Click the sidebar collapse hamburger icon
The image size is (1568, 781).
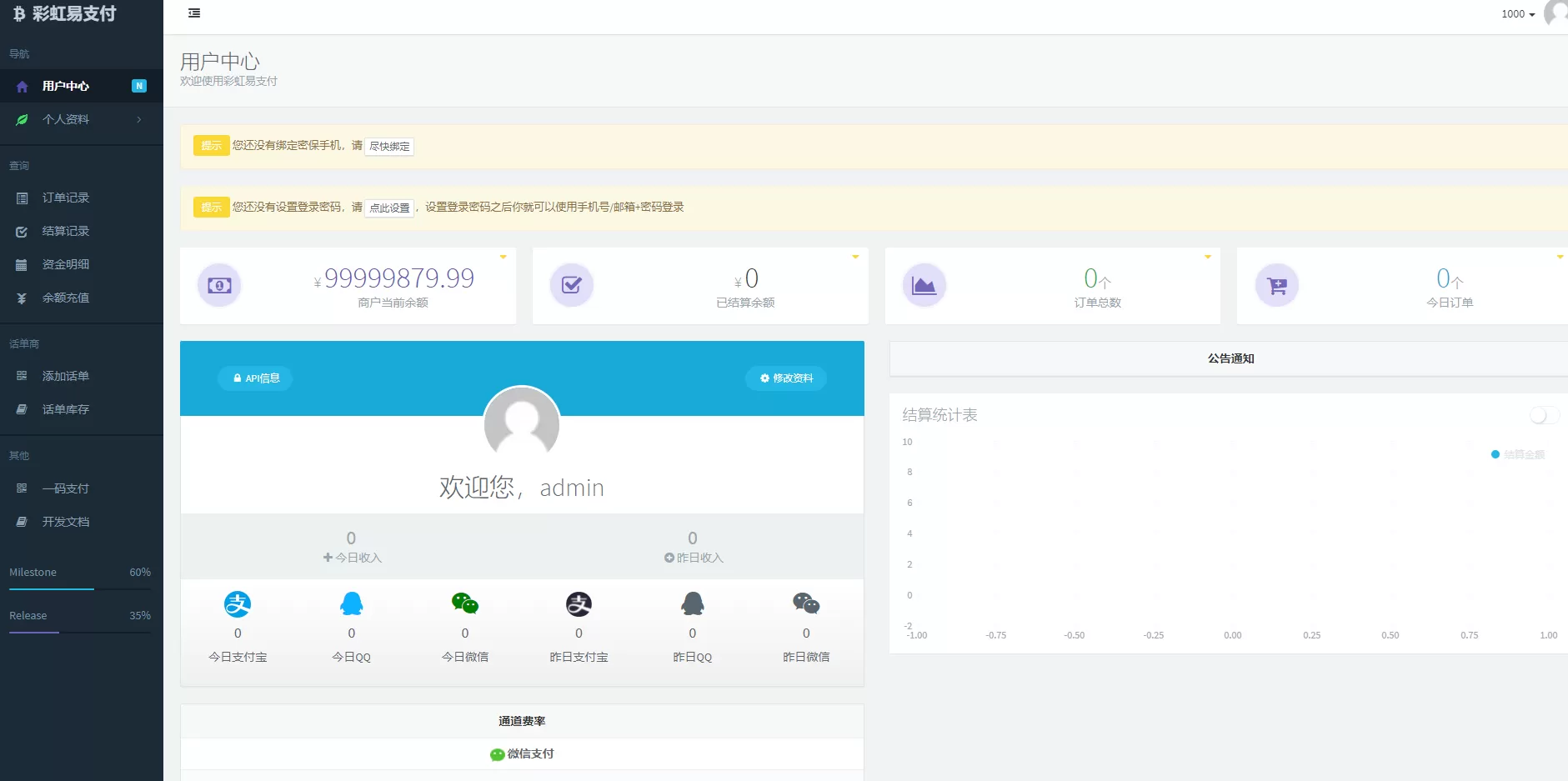click(x=194, y=13)
